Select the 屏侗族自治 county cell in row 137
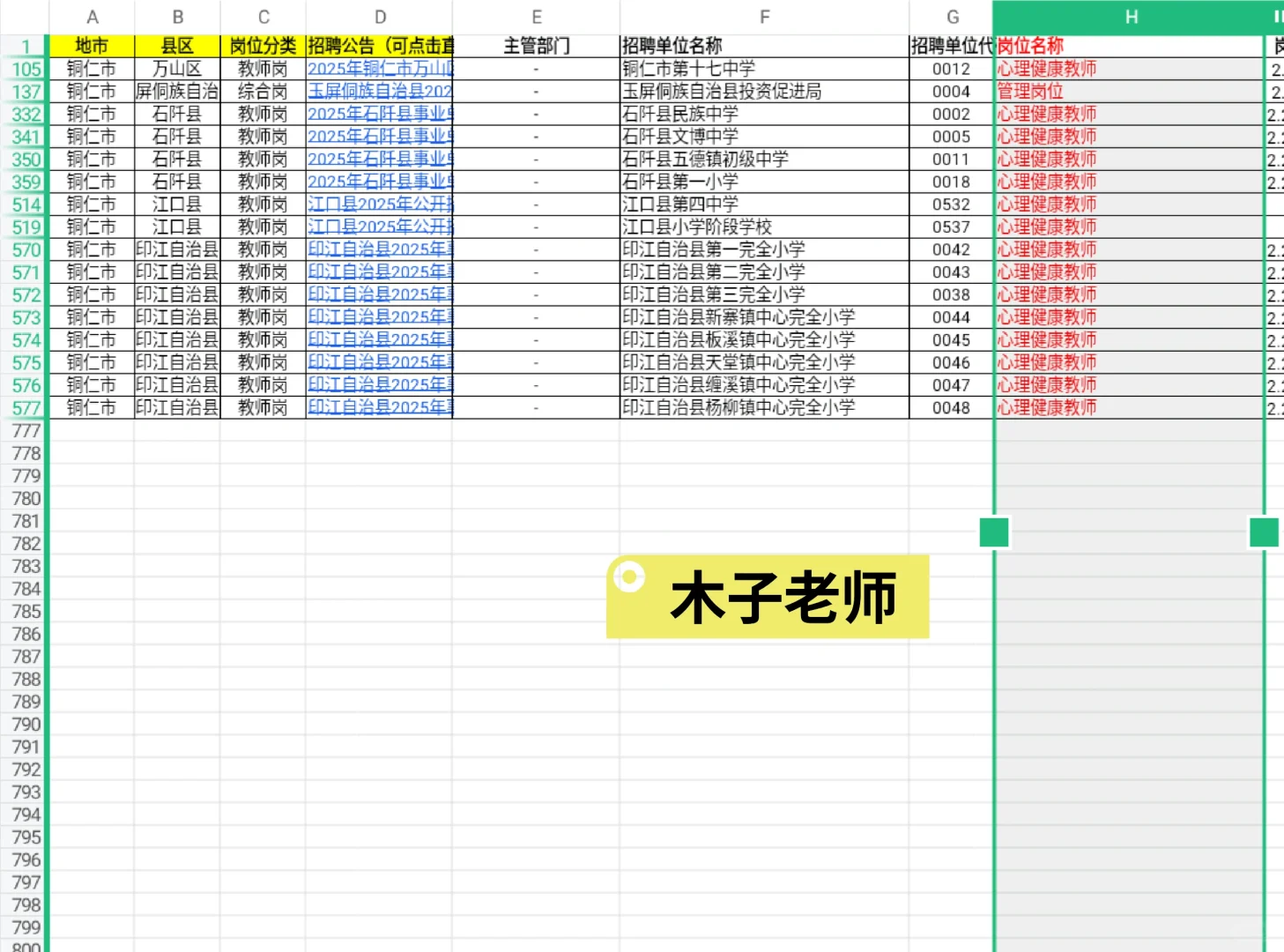The height and width of the screenshot is (952, 1284). (x=177, y=92)
